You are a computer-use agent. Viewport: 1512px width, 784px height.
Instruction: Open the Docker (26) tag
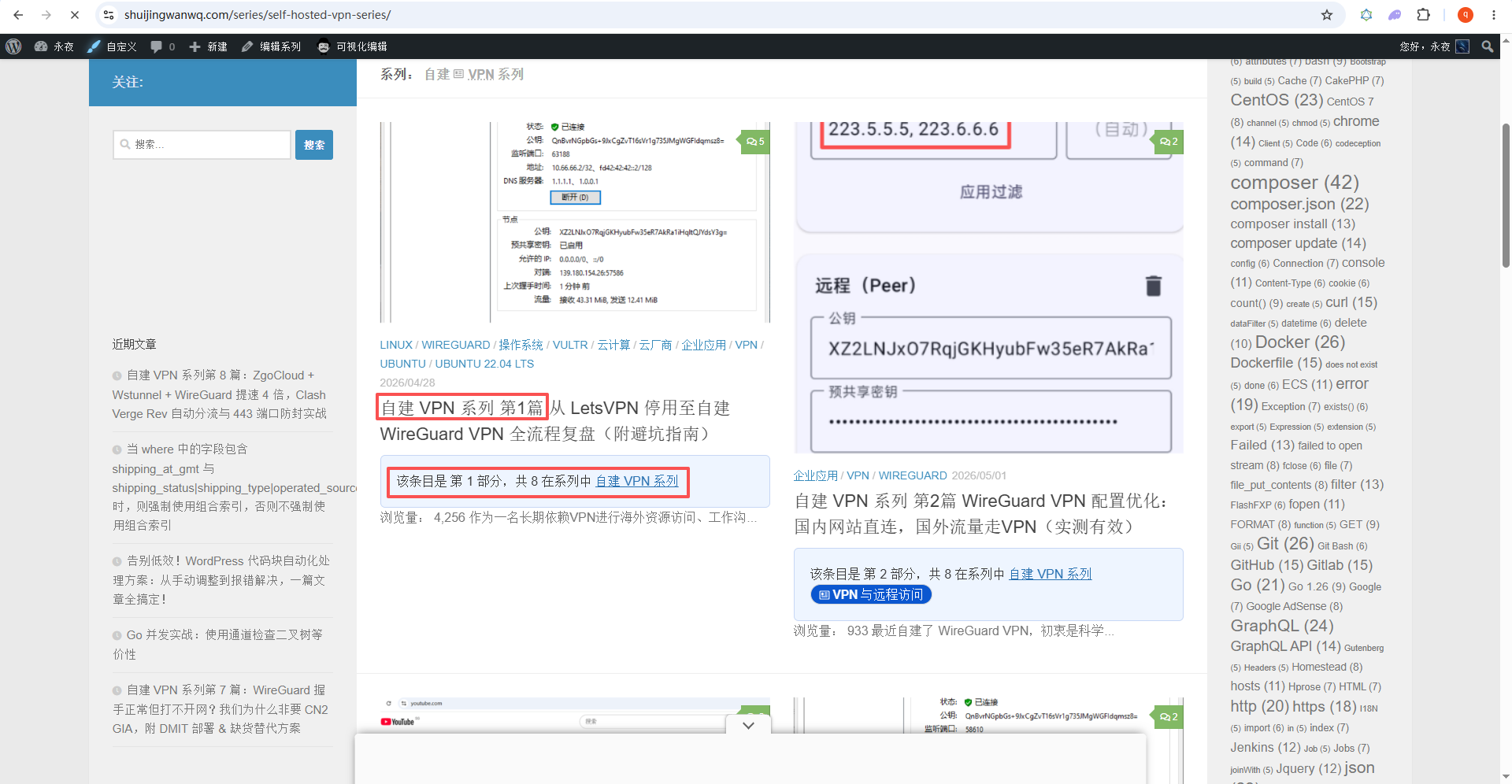pos(1300,342)
